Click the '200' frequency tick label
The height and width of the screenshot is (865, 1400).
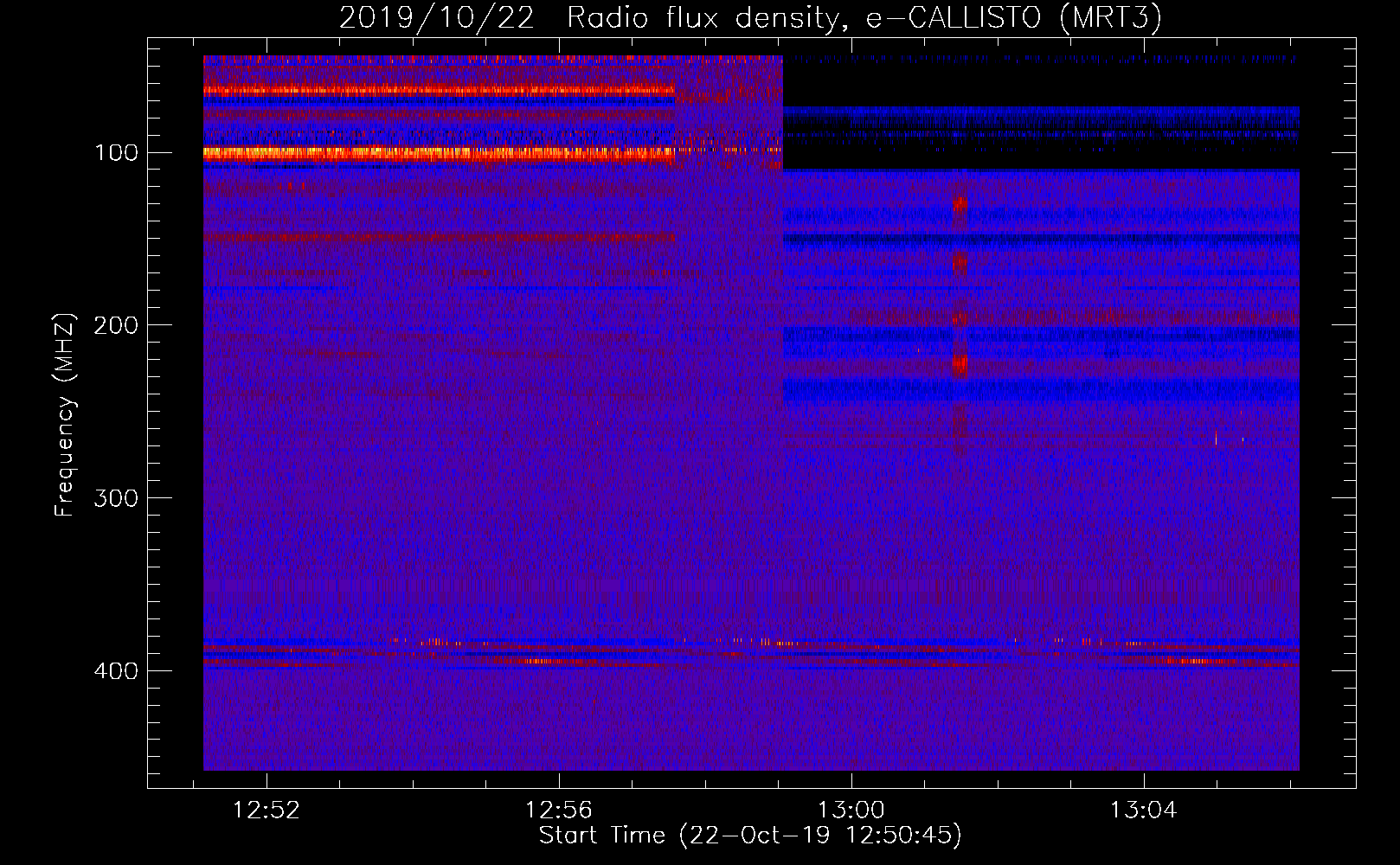click(116, 325)
